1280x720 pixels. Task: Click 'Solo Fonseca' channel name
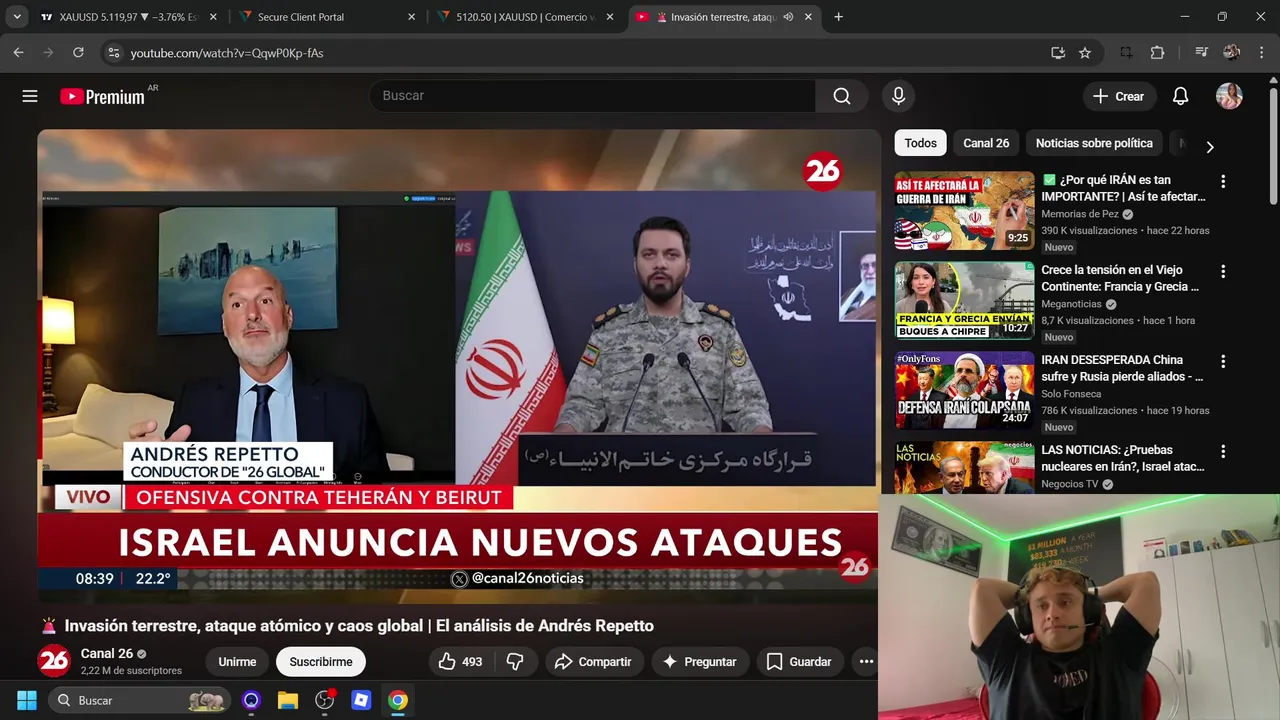[x=1071, y=394]
